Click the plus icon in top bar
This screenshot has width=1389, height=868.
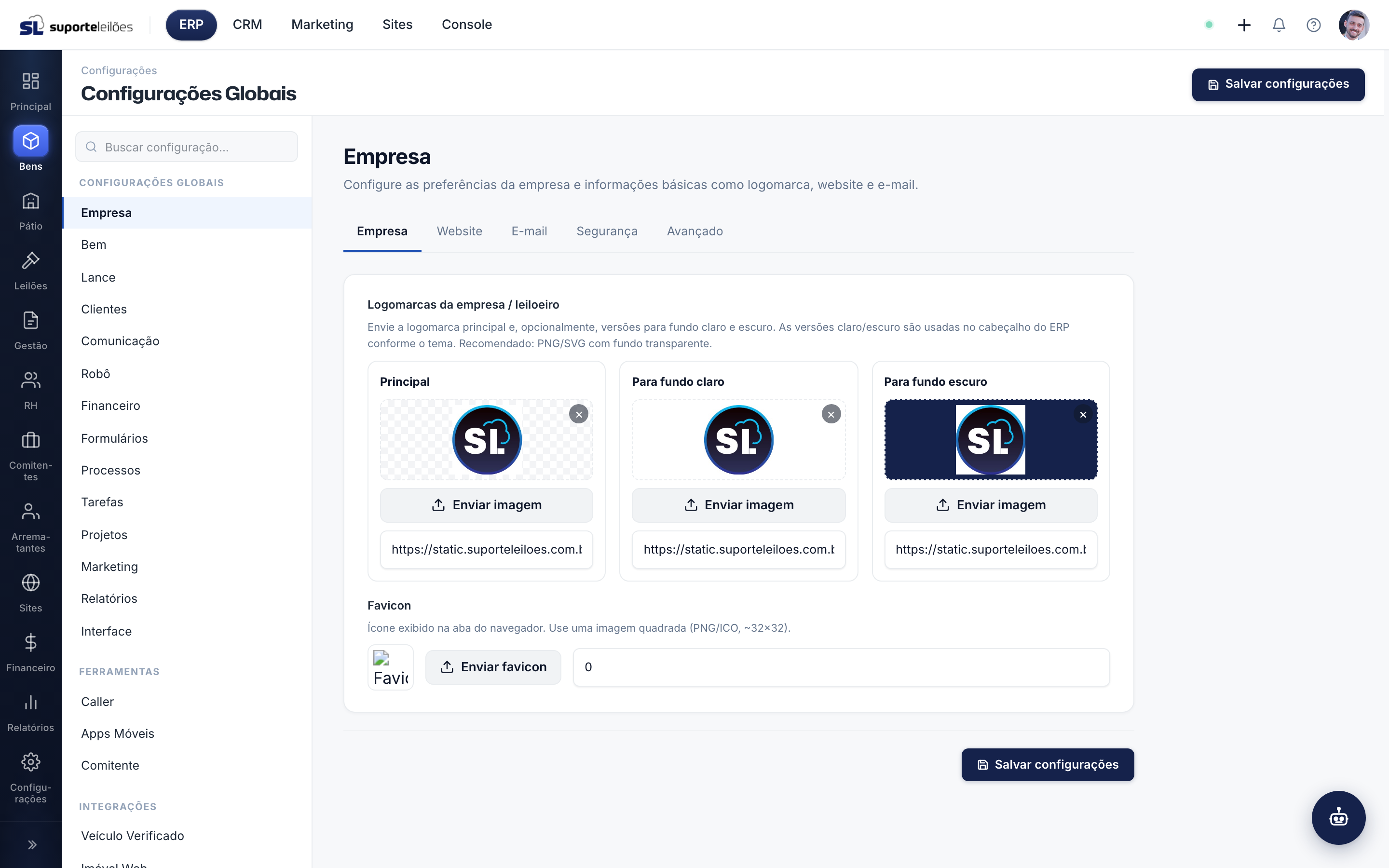1244,25
